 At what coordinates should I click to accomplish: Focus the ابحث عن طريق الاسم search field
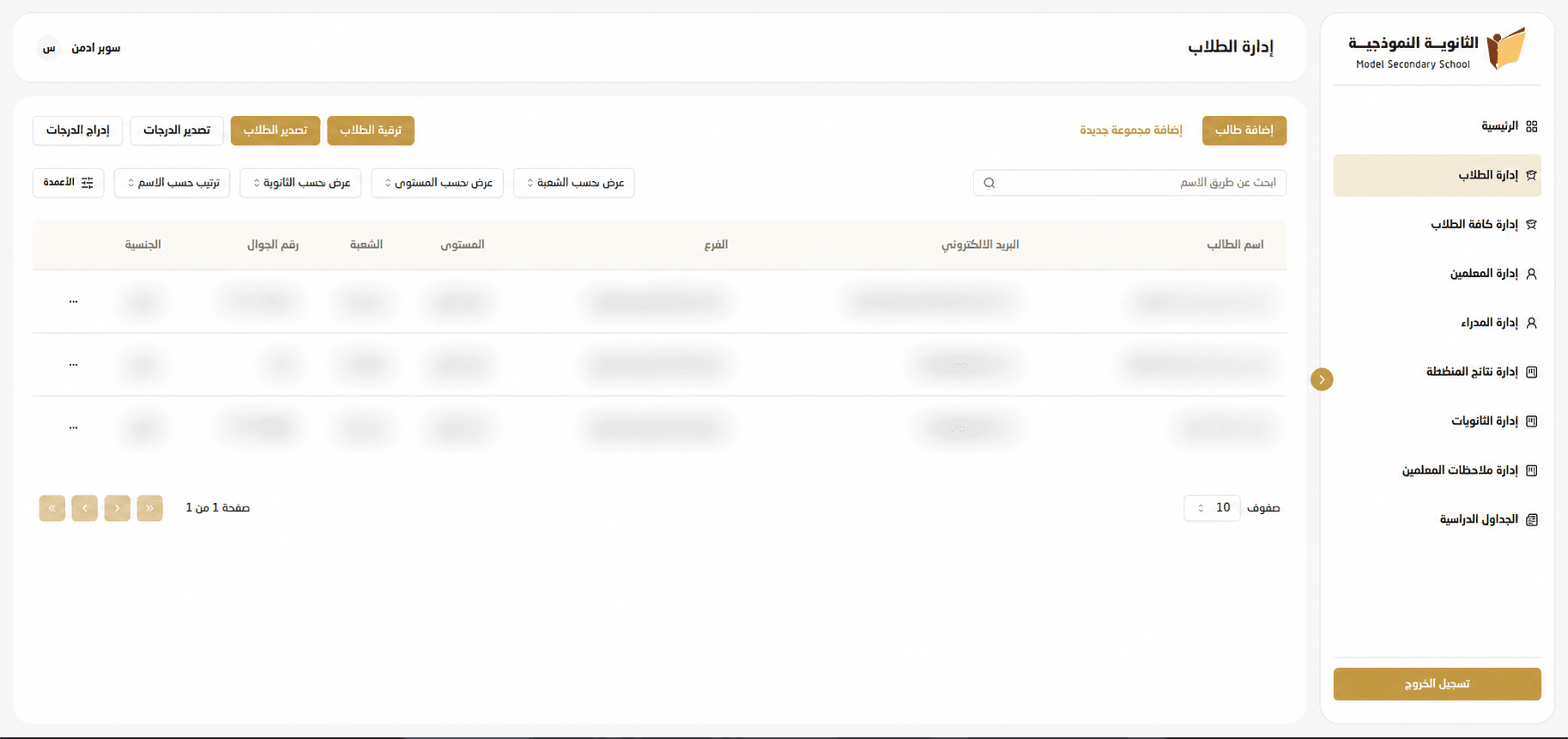pyautogui.click(x=1130, y=183)
